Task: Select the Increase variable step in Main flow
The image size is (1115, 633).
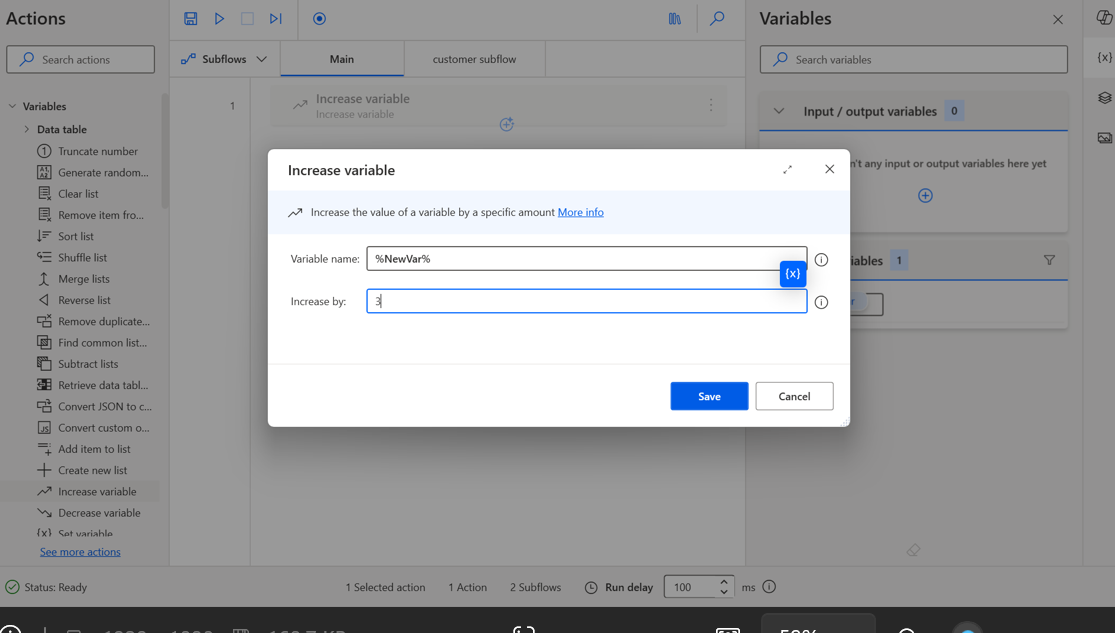Action: coord(498,106)
